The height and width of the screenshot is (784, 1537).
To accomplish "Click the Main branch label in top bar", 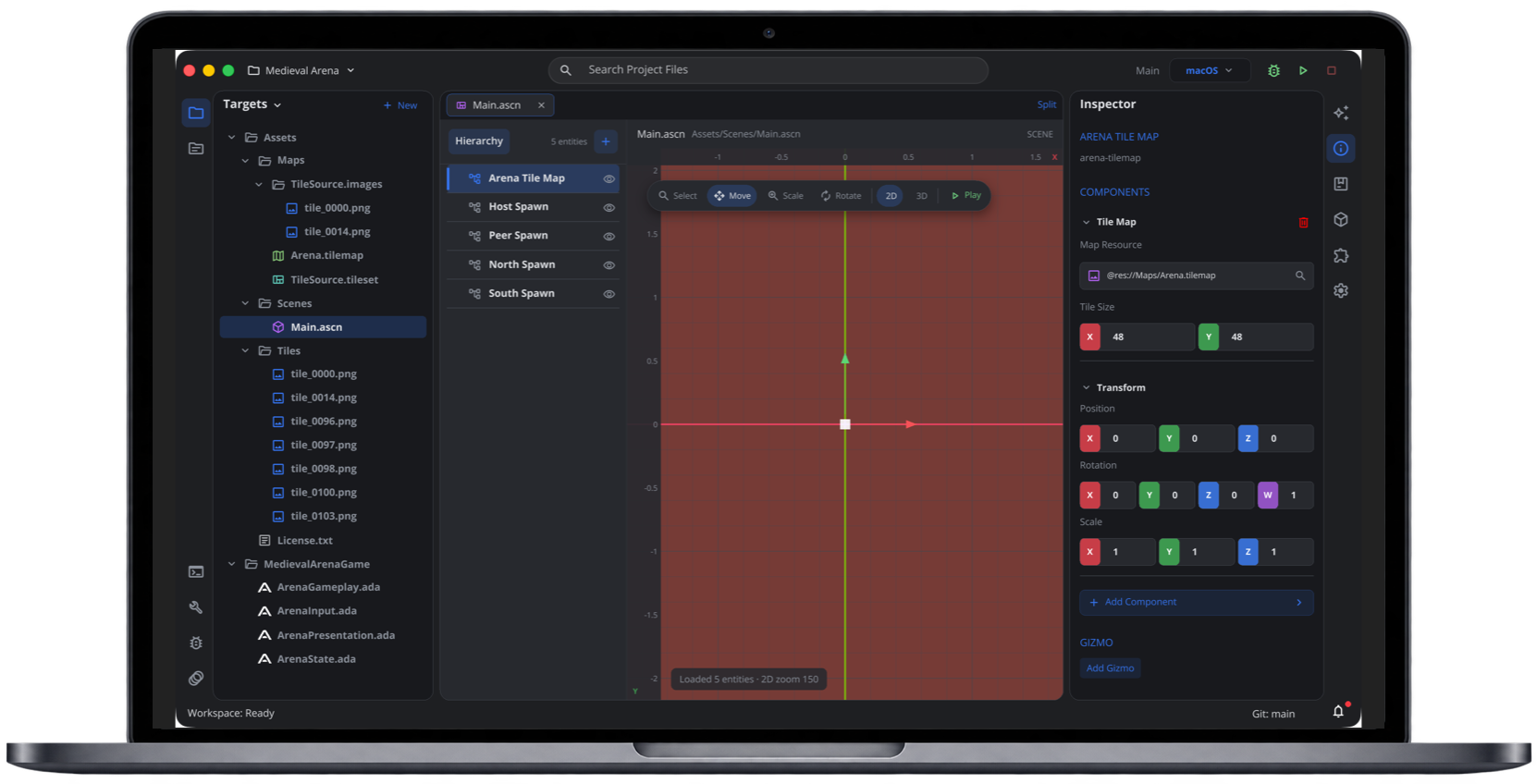I will pyautogui.click(x=1147, y=71).
